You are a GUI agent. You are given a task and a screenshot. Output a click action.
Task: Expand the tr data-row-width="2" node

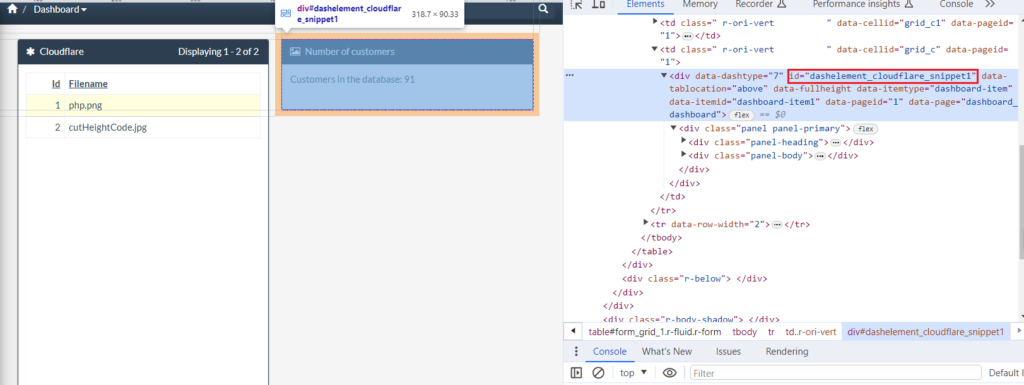(x=647, y=224)
